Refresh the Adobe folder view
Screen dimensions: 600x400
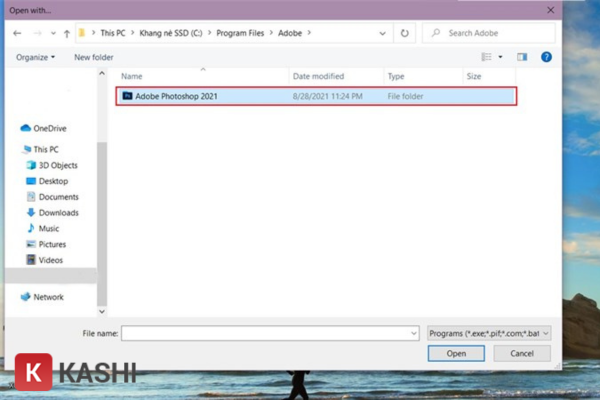pos(404,33)
